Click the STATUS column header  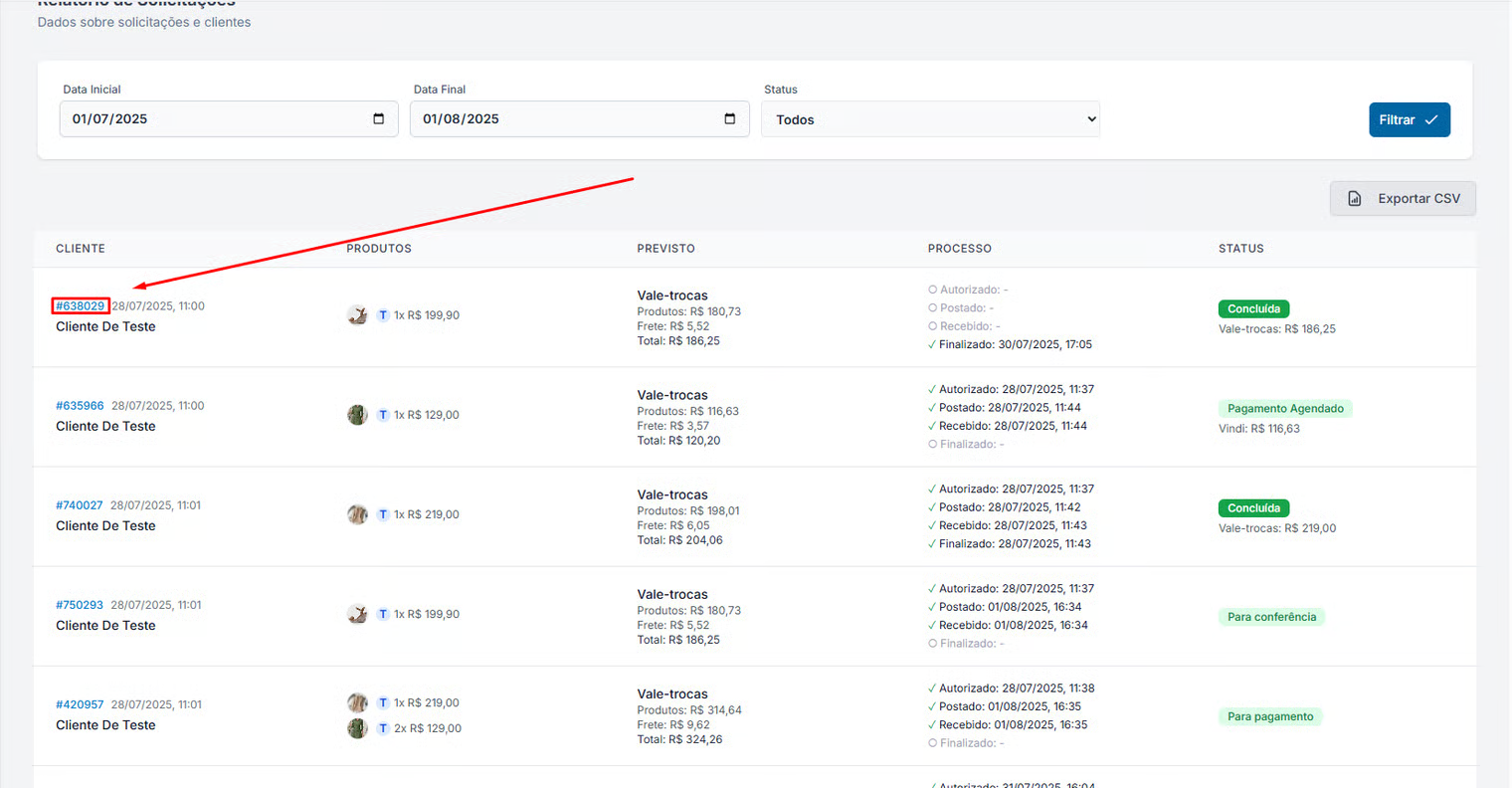pos(1241,249)
